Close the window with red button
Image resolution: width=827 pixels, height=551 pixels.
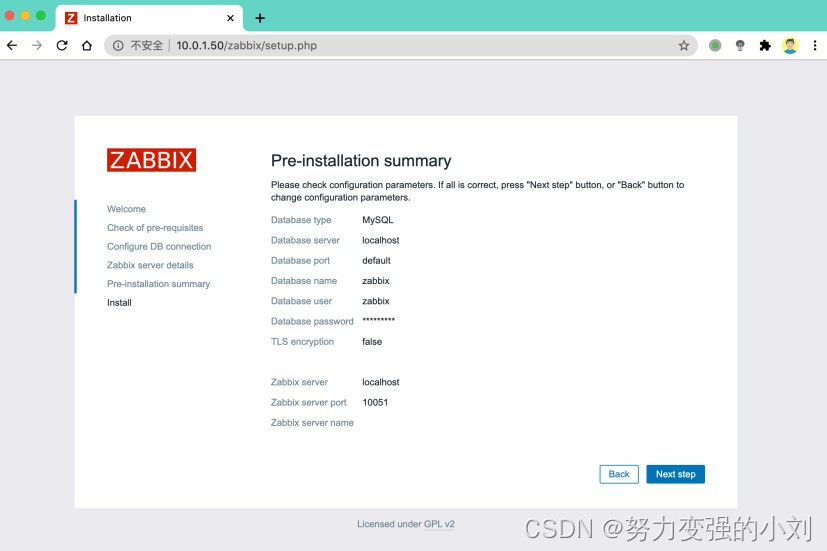tap(9, 15)
